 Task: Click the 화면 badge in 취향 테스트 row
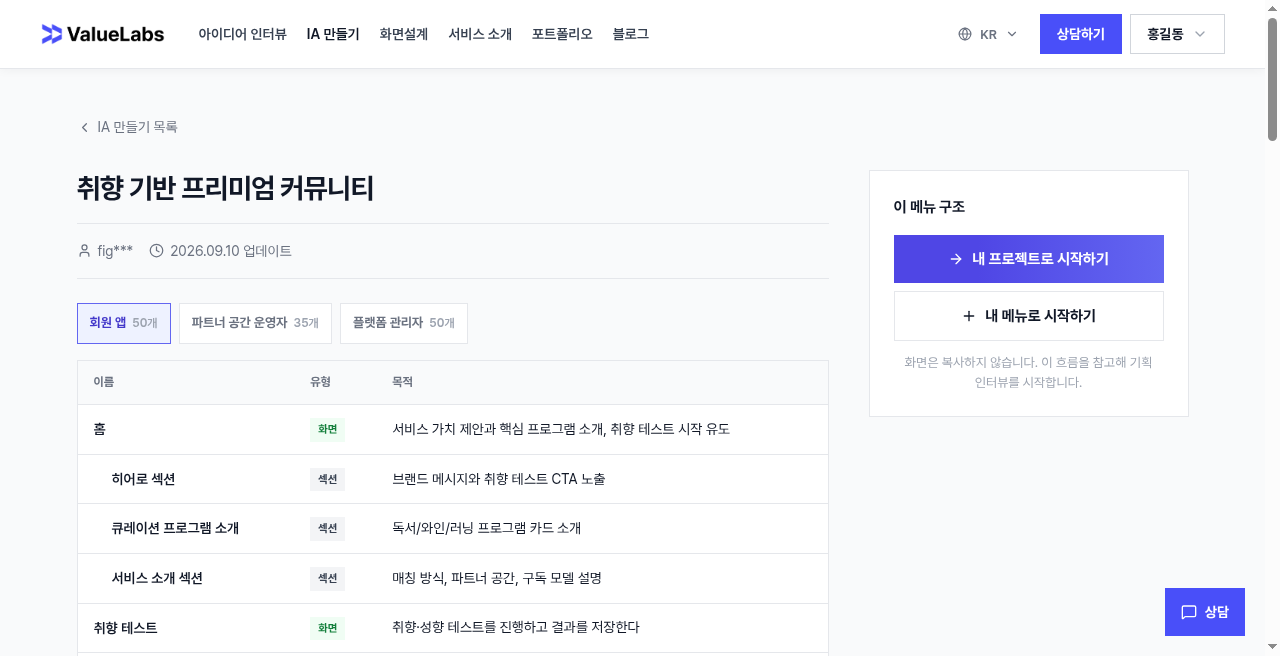pyautogui.click(x=327, y=628)
